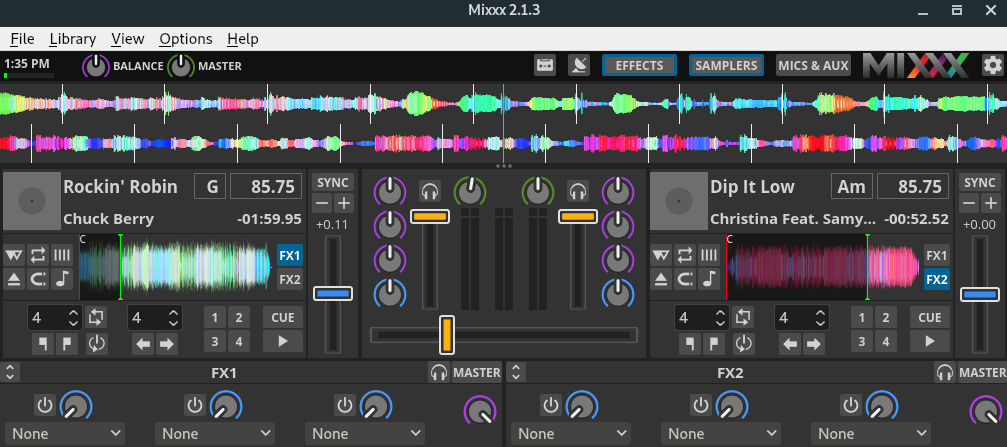Screen dimensions: 1007x447
Task: Activate beatloop toggle on Dip It Low deck
Action: pos(744,317)
